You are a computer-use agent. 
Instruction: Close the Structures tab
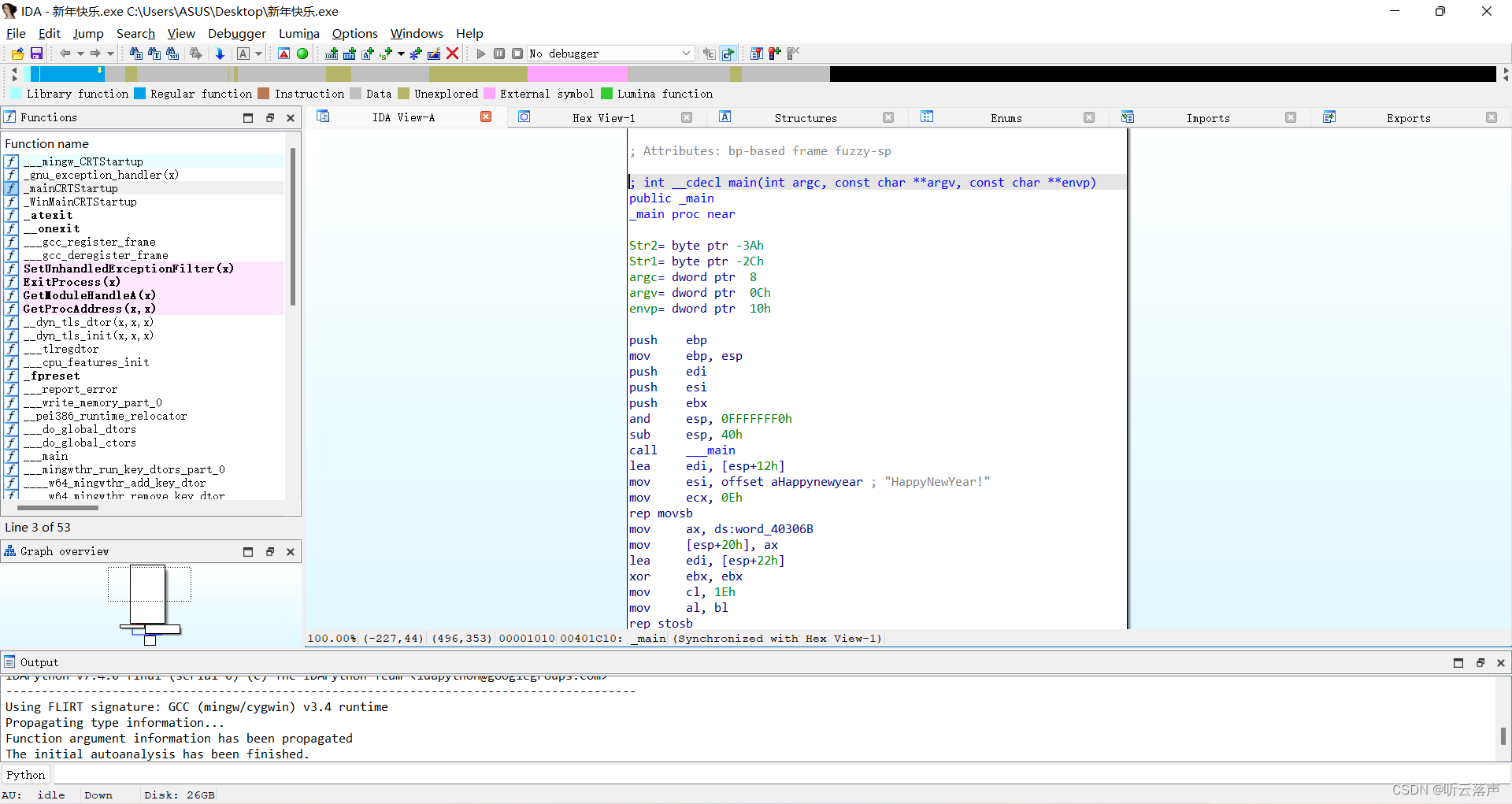pos(888,117)
